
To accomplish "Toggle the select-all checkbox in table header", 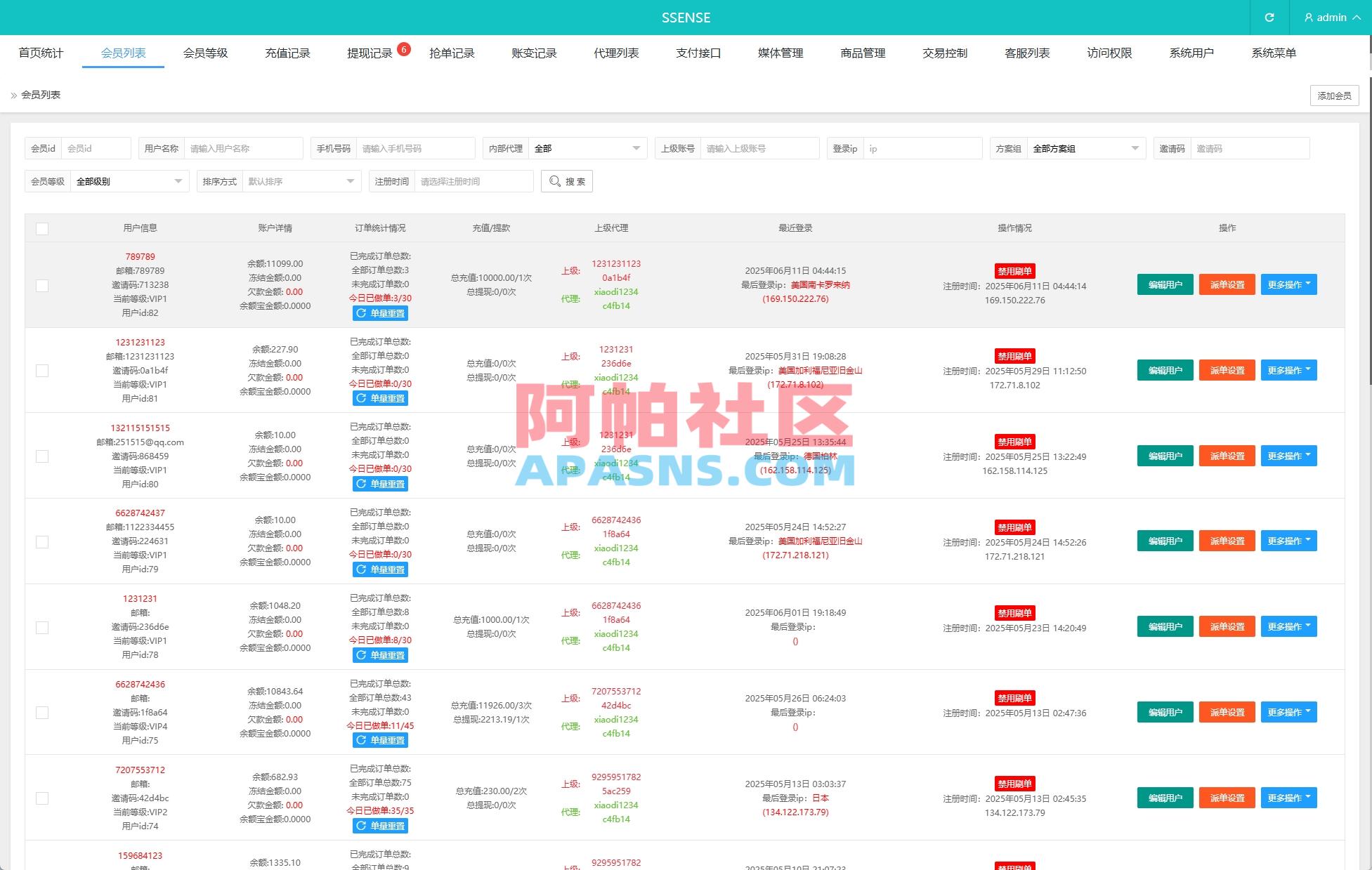I will point(42,228).
